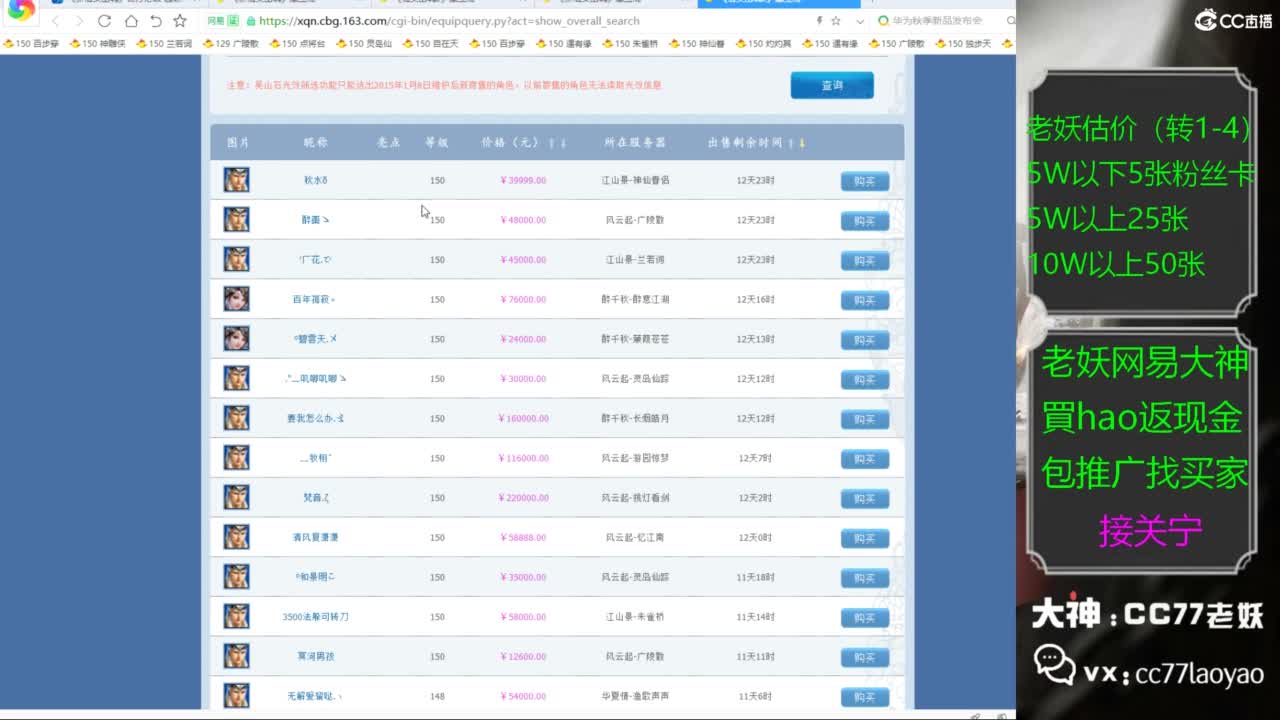Click the lightning speed-mode icon in address bar

820,21
